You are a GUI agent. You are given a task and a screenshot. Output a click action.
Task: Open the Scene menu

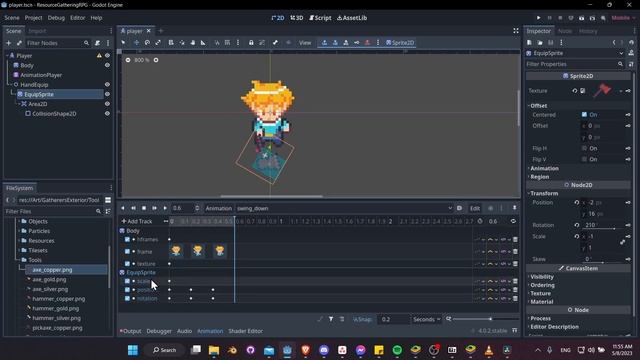[x=11, y=18]
